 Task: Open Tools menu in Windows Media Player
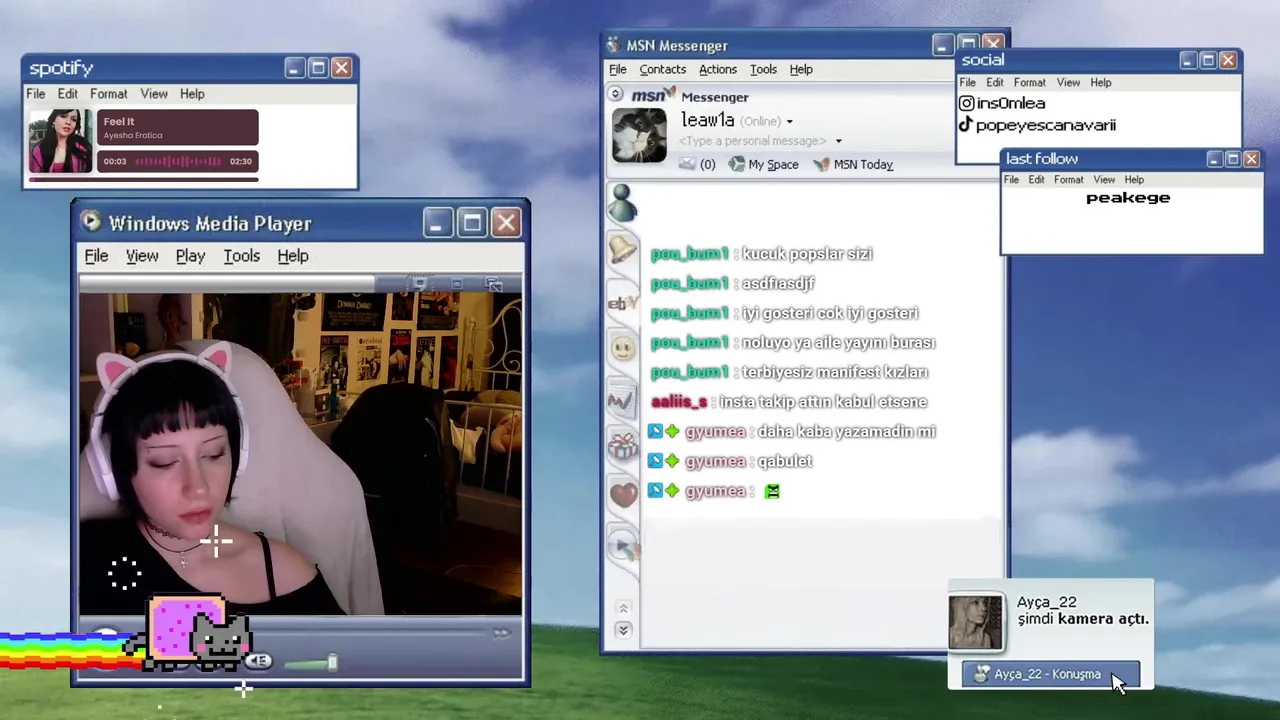[x=241, y=256]
